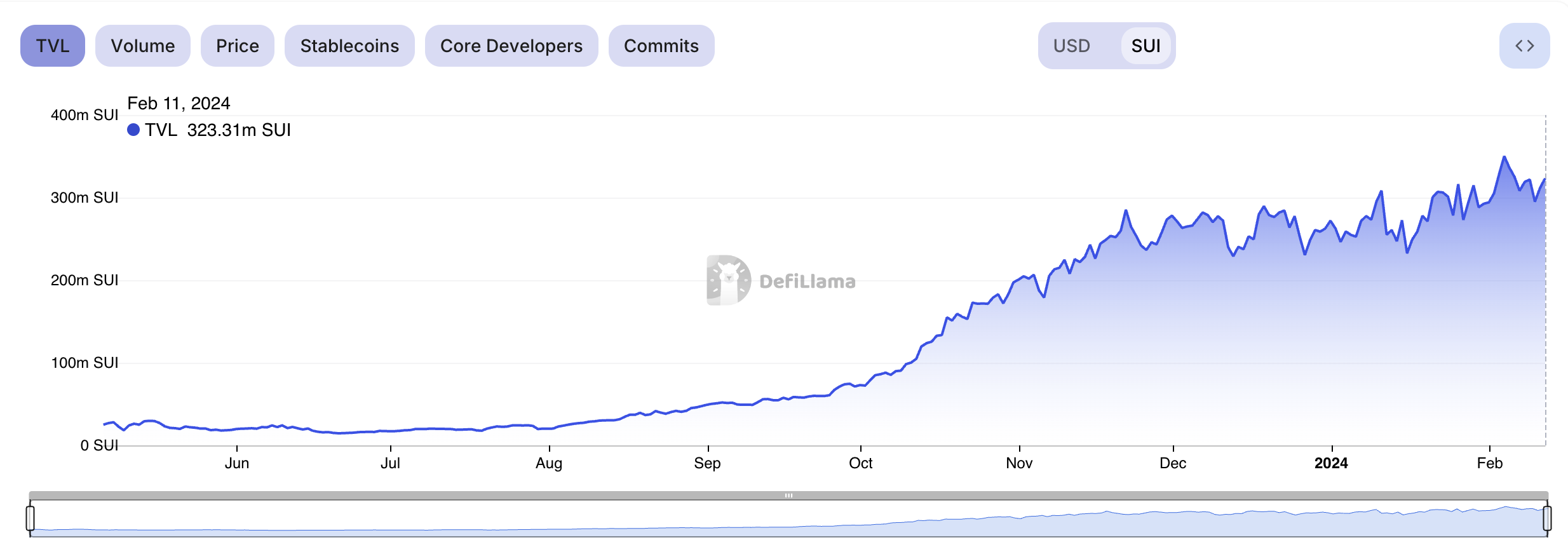Screen dimensions: 1568x554
Task: Click the "323.31m SUI" tooltip value
Action: (239, 130)
